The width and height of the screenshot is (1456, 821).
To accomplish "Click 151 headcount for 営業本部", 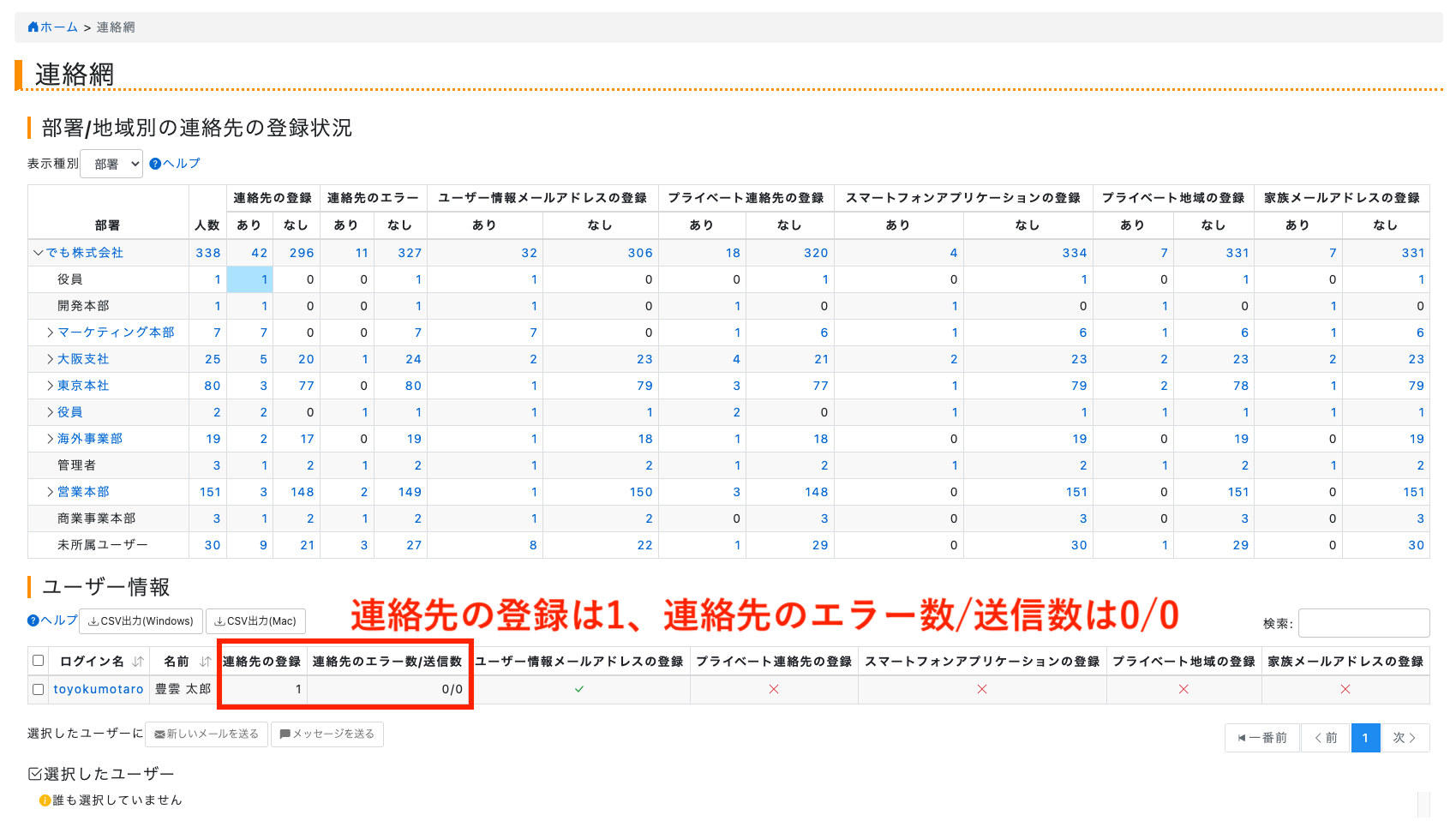I will (210, 492).
